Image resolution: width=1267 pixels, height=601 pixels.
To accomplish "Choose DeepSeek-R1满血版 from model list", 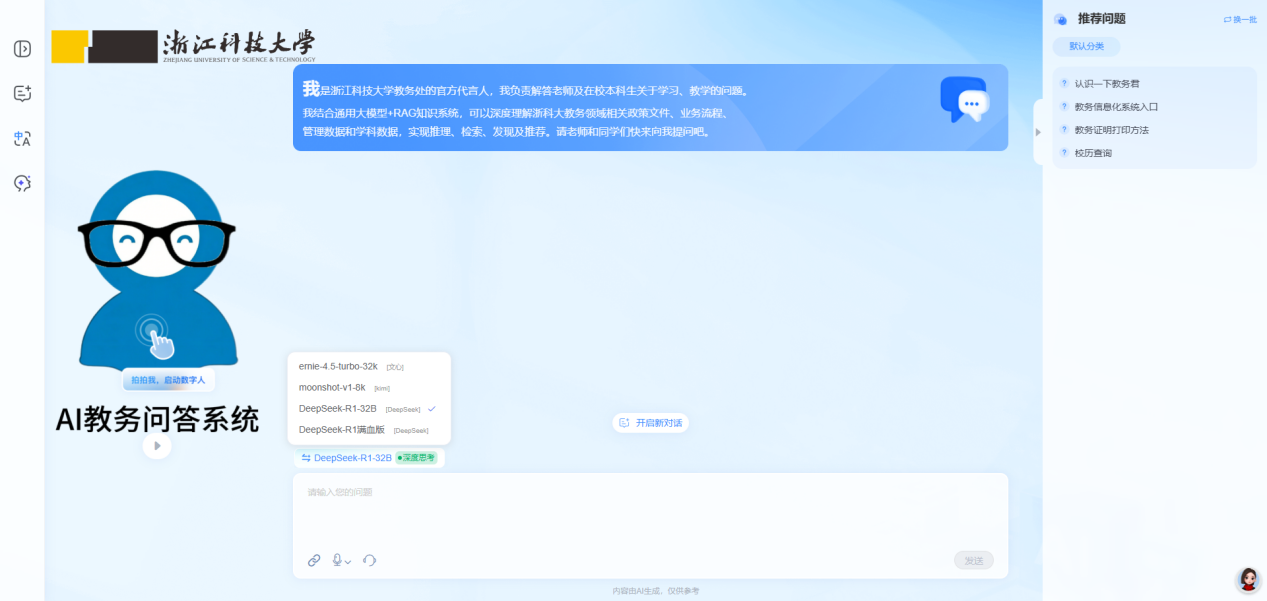I will tap(341, 430).
